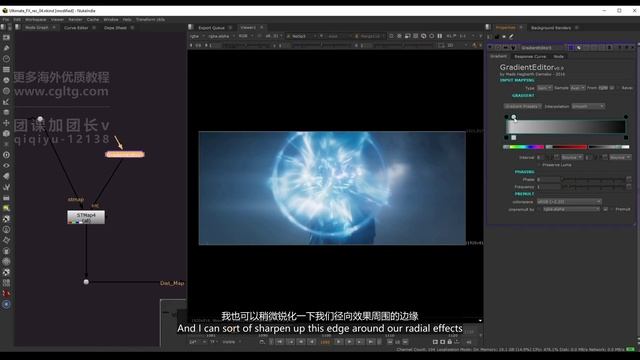
Task: Click the red plugin icon in toolbar
Action: [x=6, y=293]
